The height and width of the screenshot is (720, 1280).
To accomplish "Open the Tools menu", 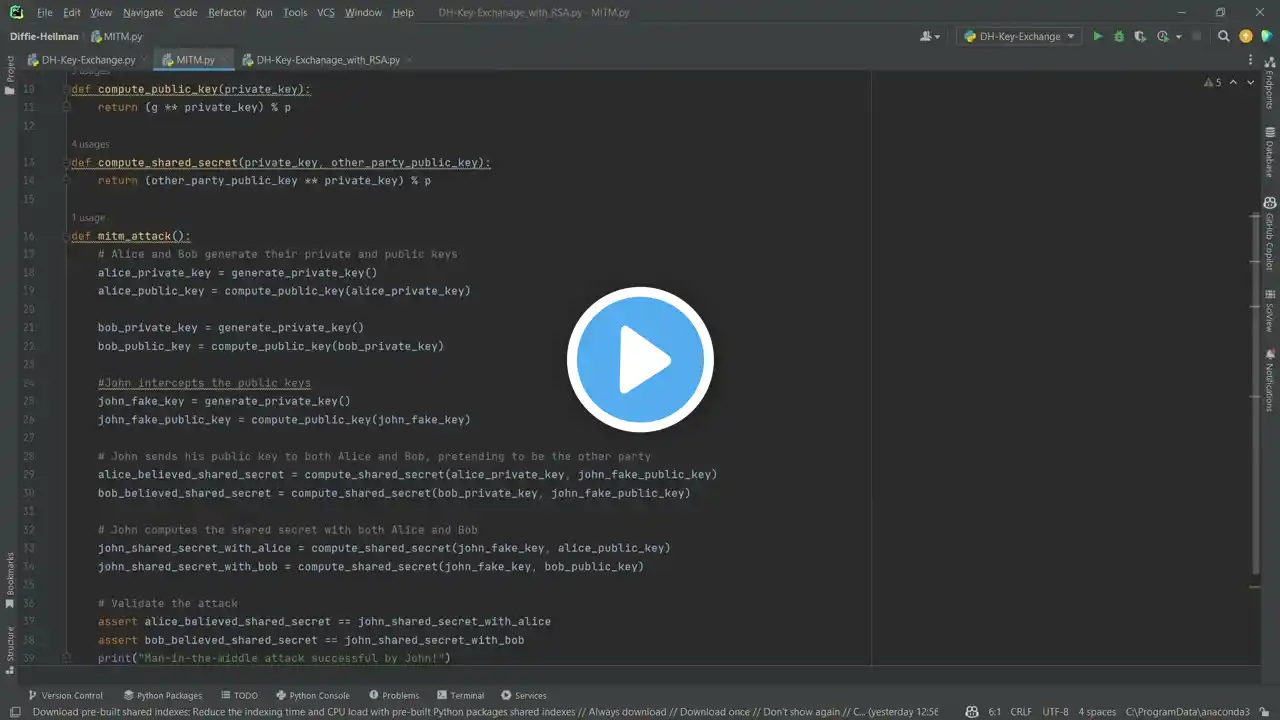I will (295, 12).
